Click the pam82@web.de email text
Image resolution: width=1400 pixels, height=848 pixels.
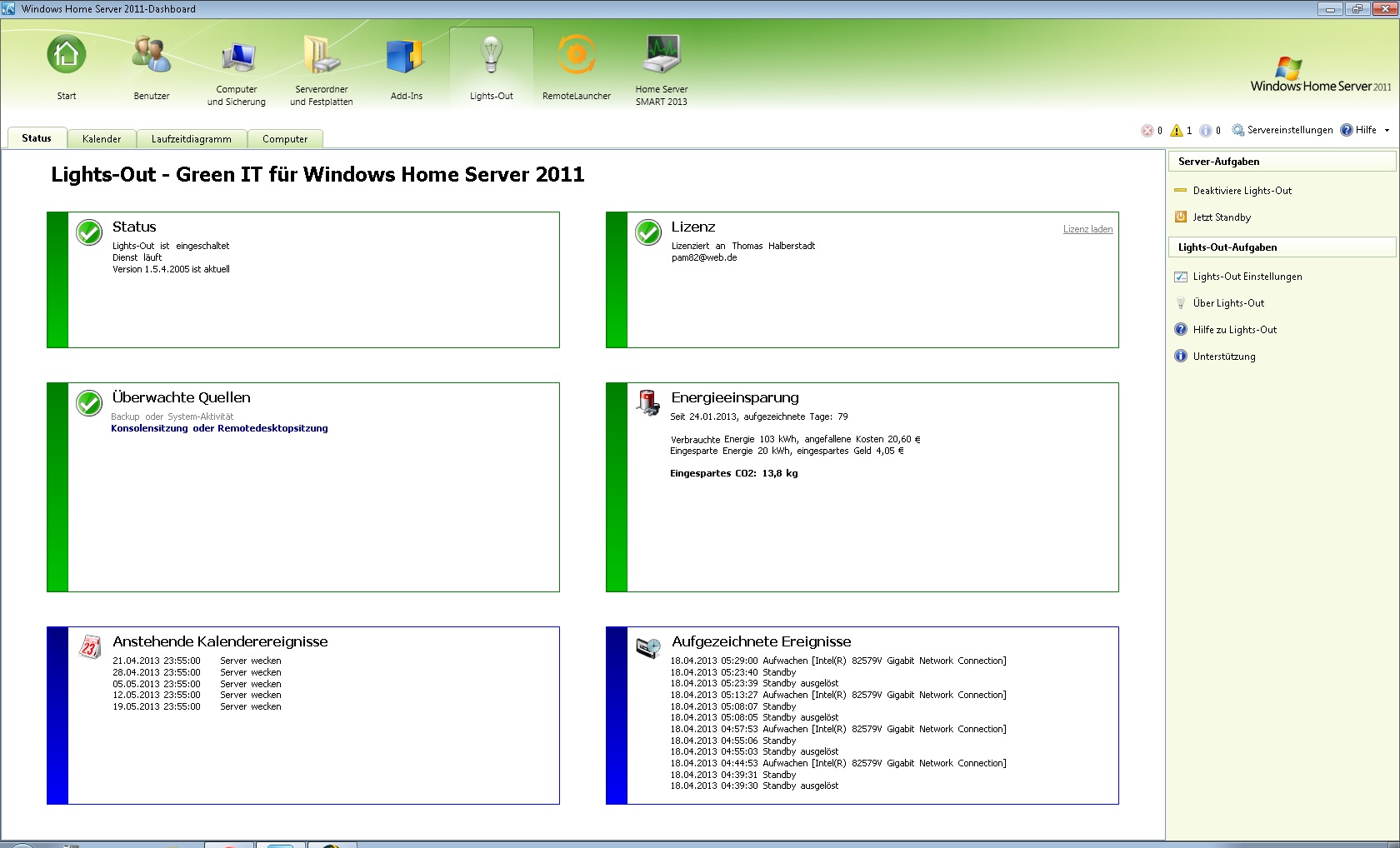point(704,257)
